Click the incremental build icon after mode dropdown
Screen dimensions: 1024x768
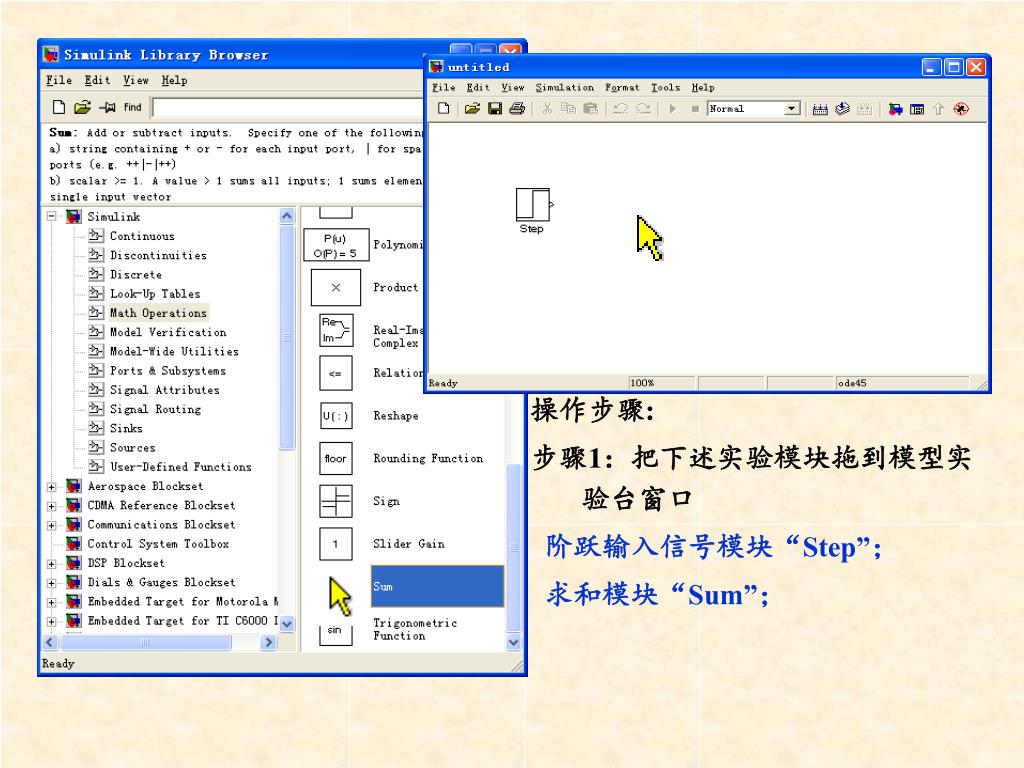(x=820, y=109)
